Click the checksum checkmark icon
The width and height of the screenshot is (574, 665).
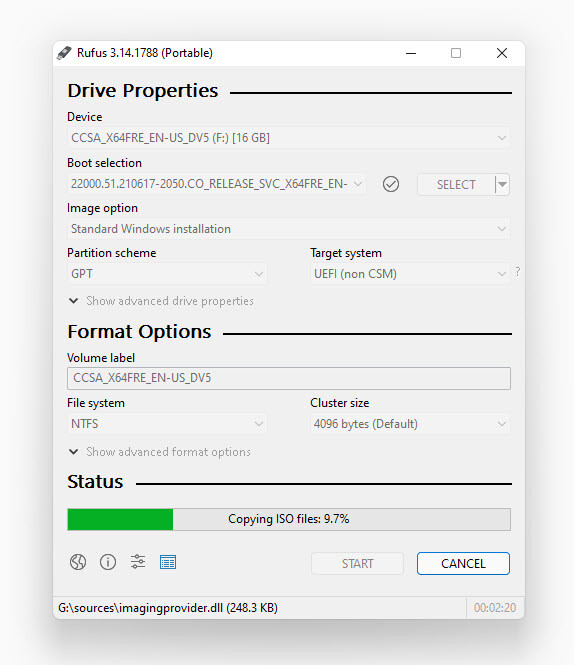(x=391, y=184)
